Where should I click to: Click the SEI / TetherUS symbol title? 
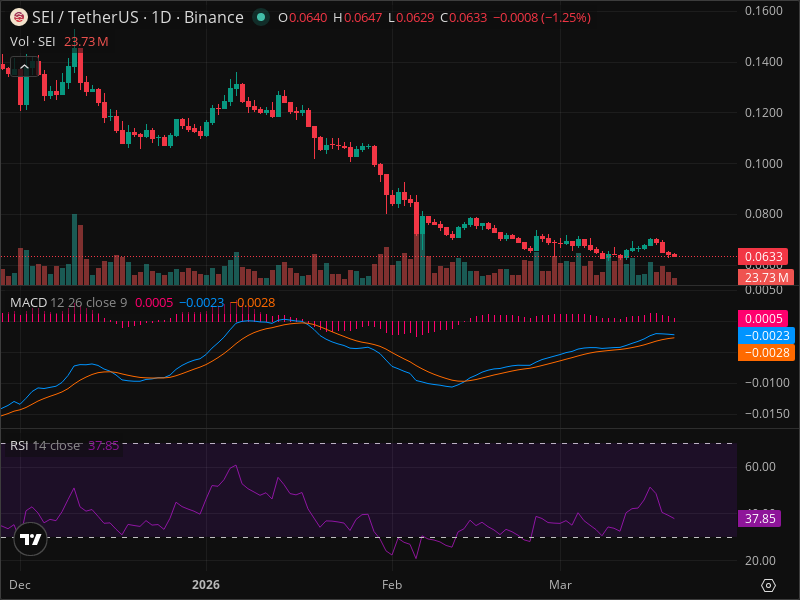[x=138, y=17]
